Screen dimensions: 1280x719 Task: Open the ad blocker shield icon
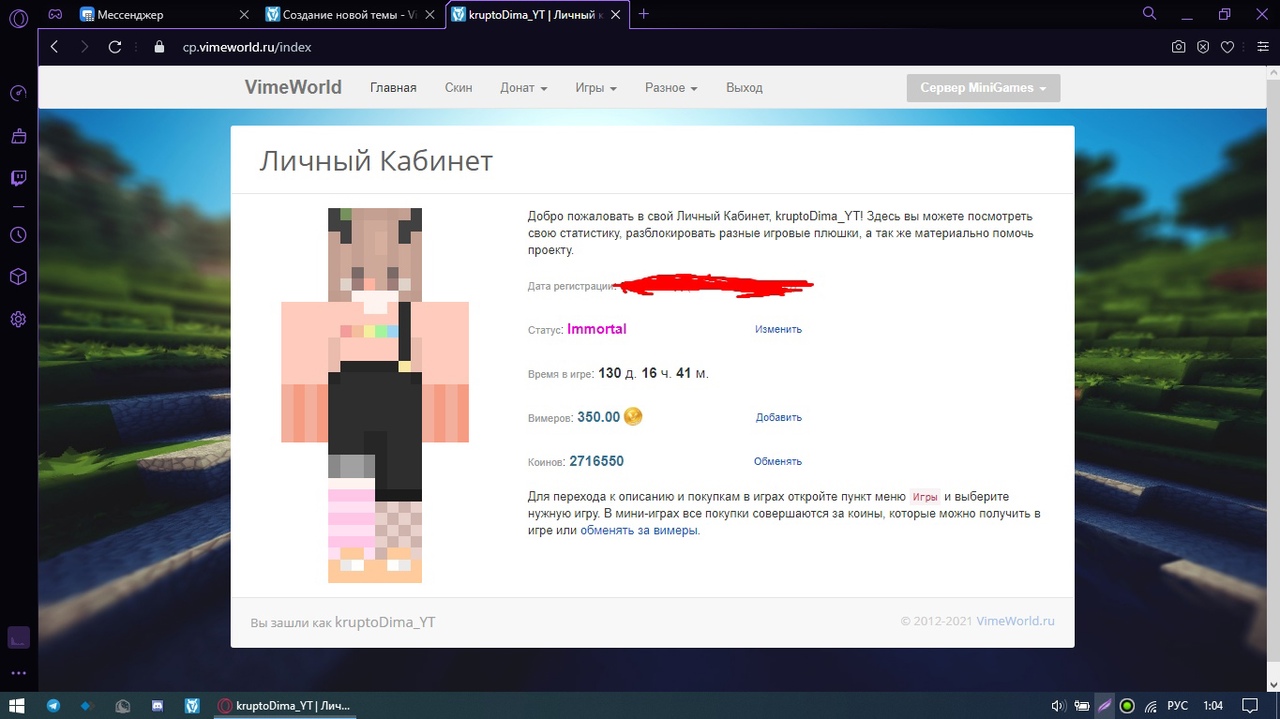pyautogui.click(x=1203, y=47)
